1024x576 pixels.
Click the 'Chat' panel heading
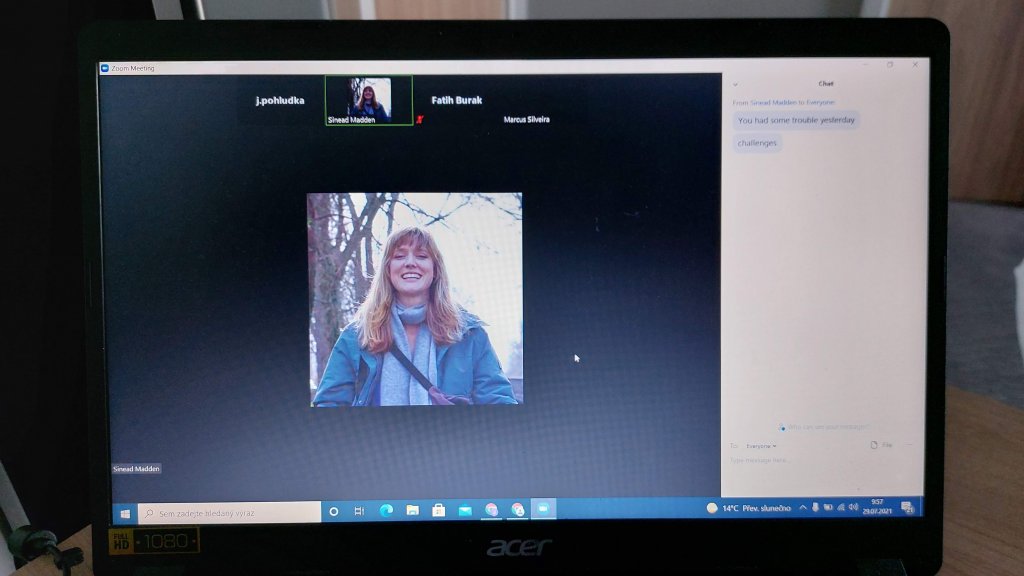click(x=826, y=84)
